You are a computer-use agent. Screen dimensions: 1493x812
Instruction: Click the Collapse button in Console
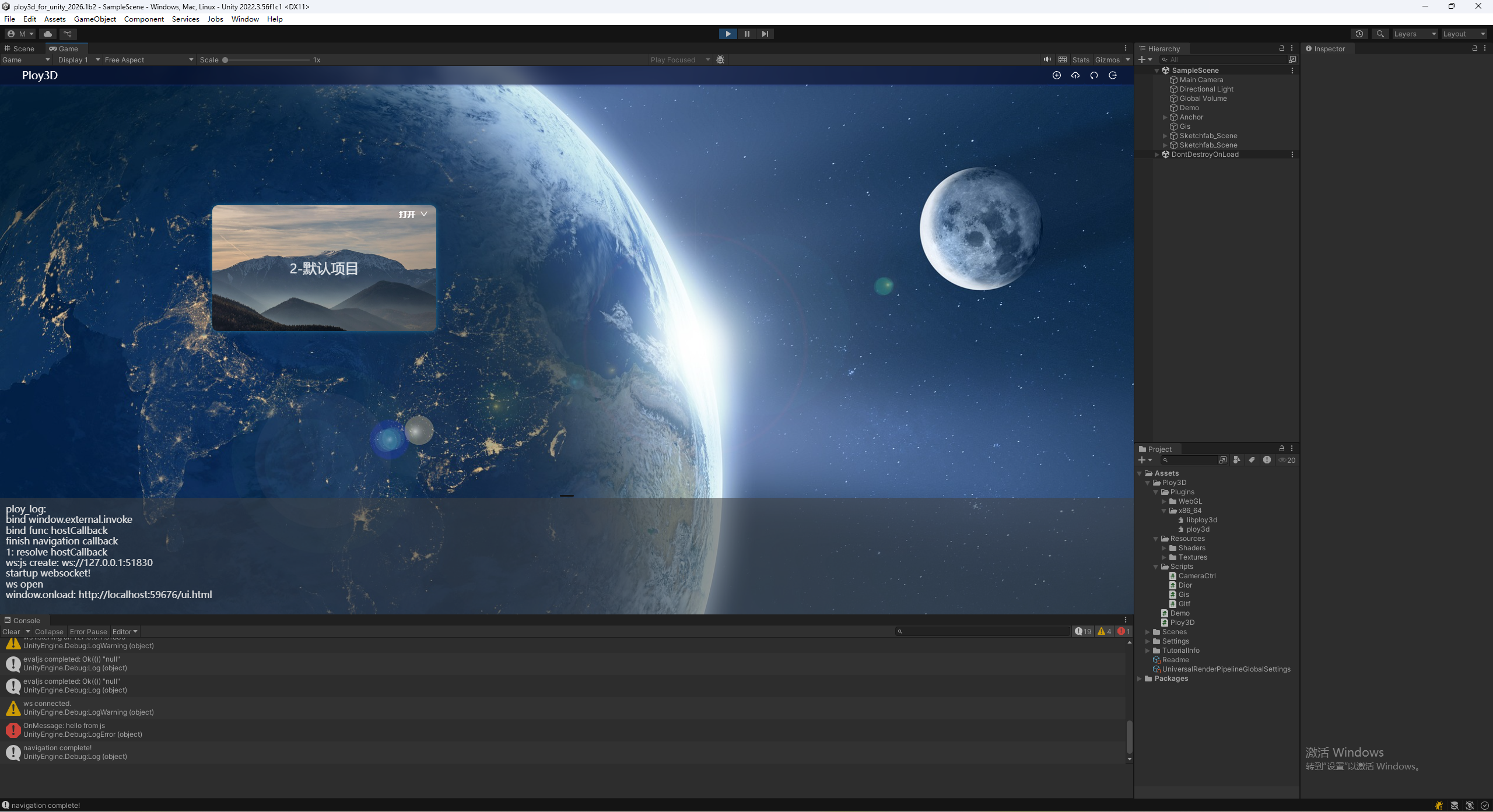(x=49, y=631)
